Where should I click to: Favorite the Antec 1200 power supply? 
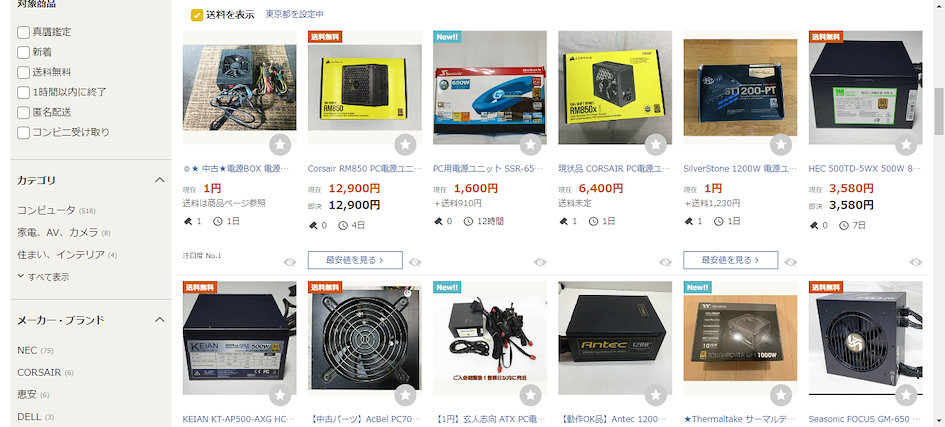coord(656,395)
